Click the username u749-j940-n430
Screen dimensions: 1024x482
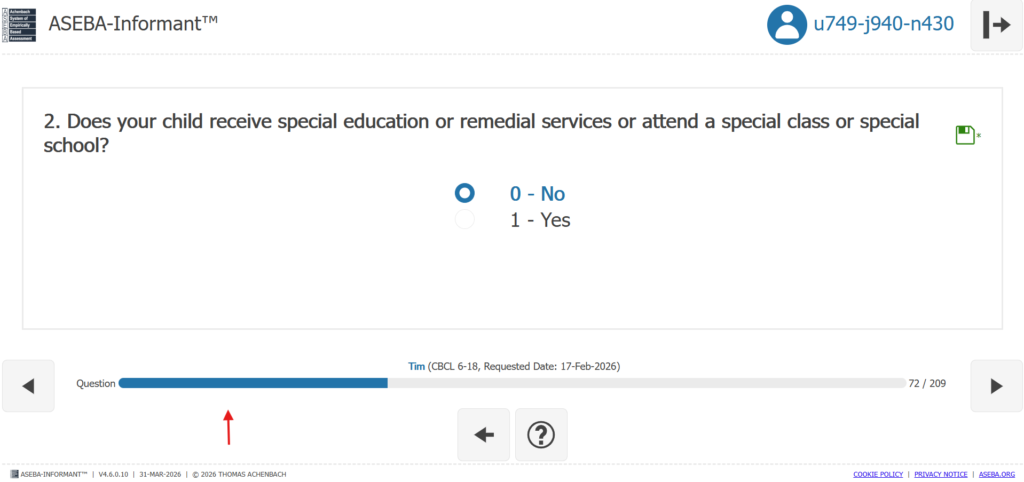(883, 24)
